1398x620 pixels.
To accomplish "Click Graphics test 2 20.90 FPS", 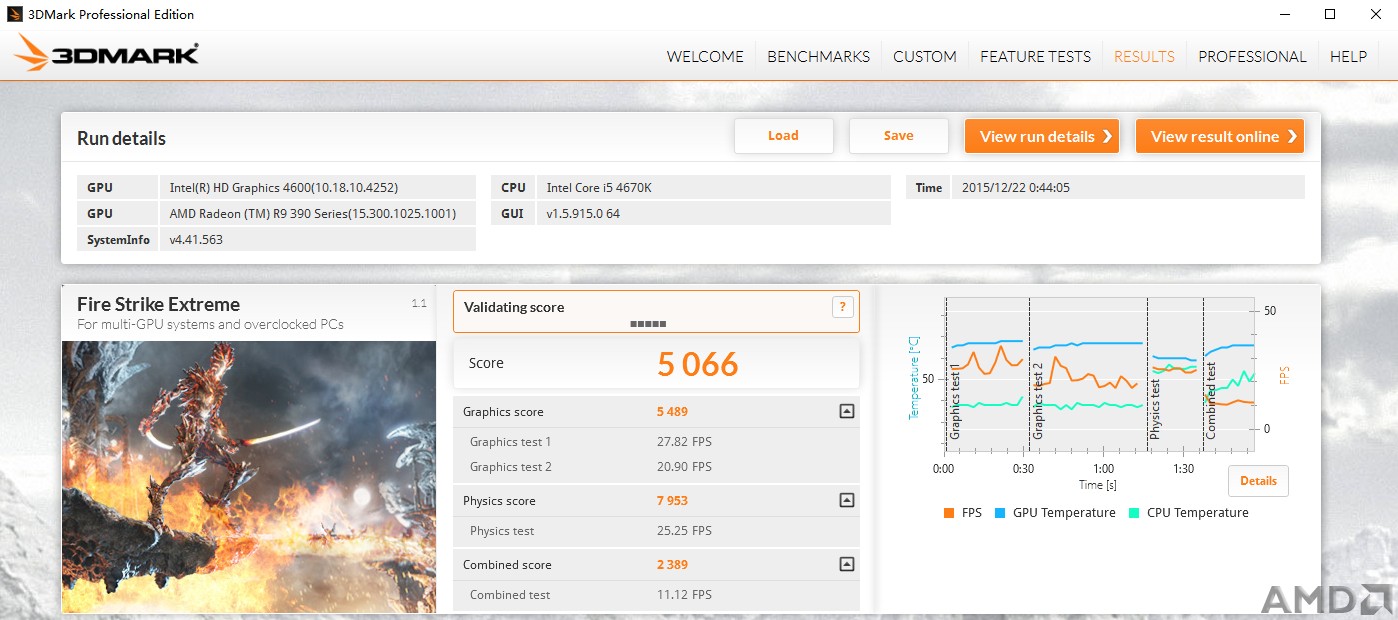I will coord(684,467).
